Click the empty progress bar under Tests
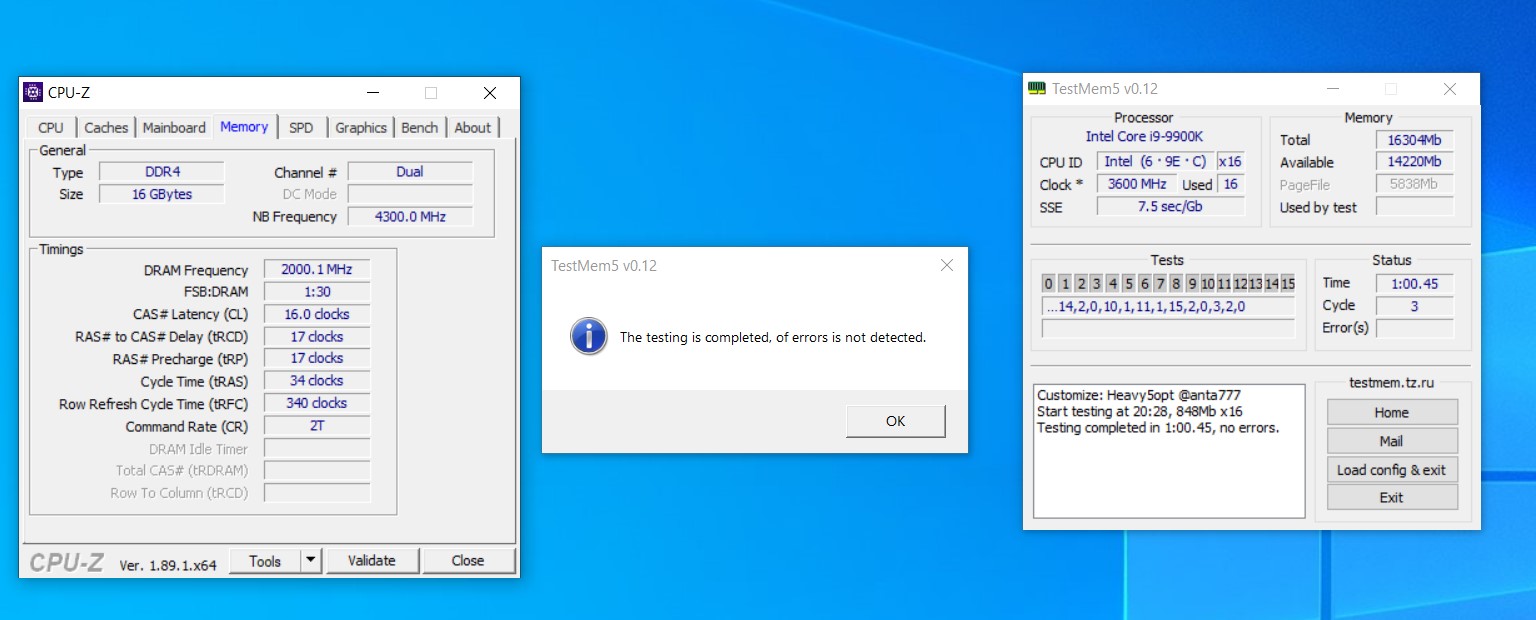1536x620 pixels. (x=1168, y=329)
